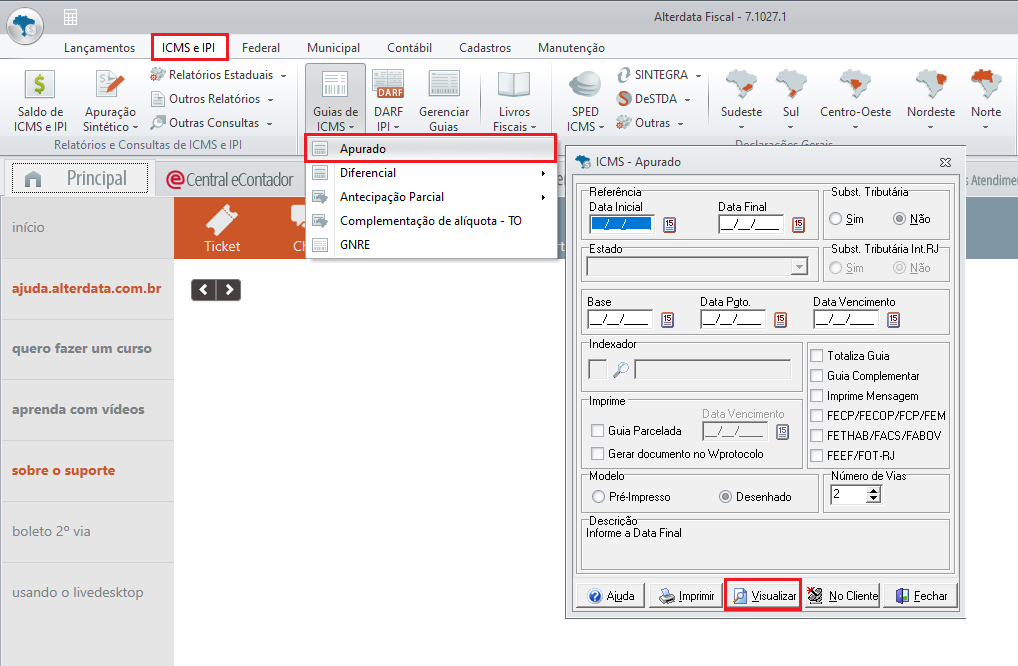Open Gerenciar Guias
1018x666 pixels.
444,101
